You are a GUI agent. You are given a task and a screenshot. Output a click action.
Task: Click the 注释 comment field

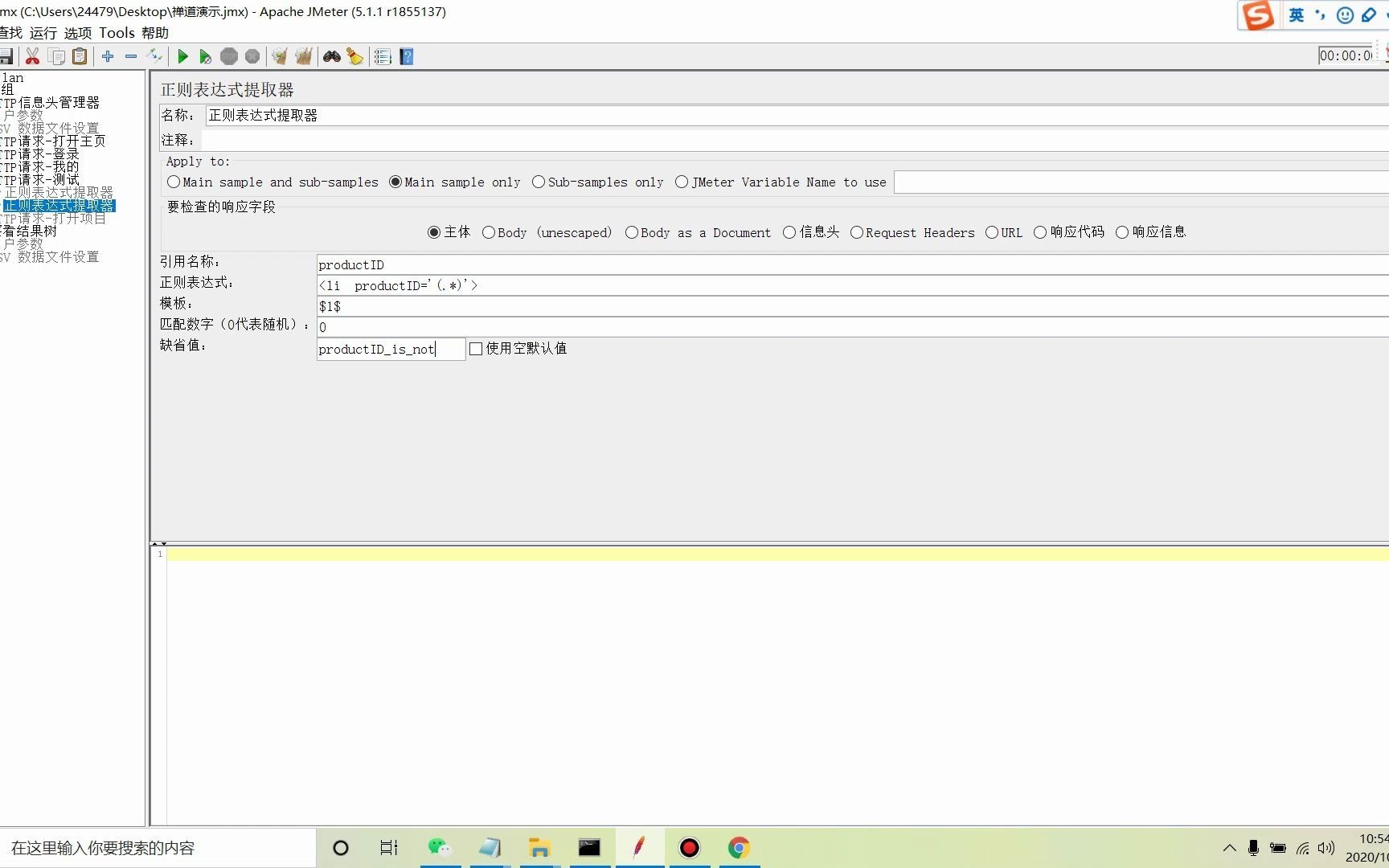[x=797, y=141]
